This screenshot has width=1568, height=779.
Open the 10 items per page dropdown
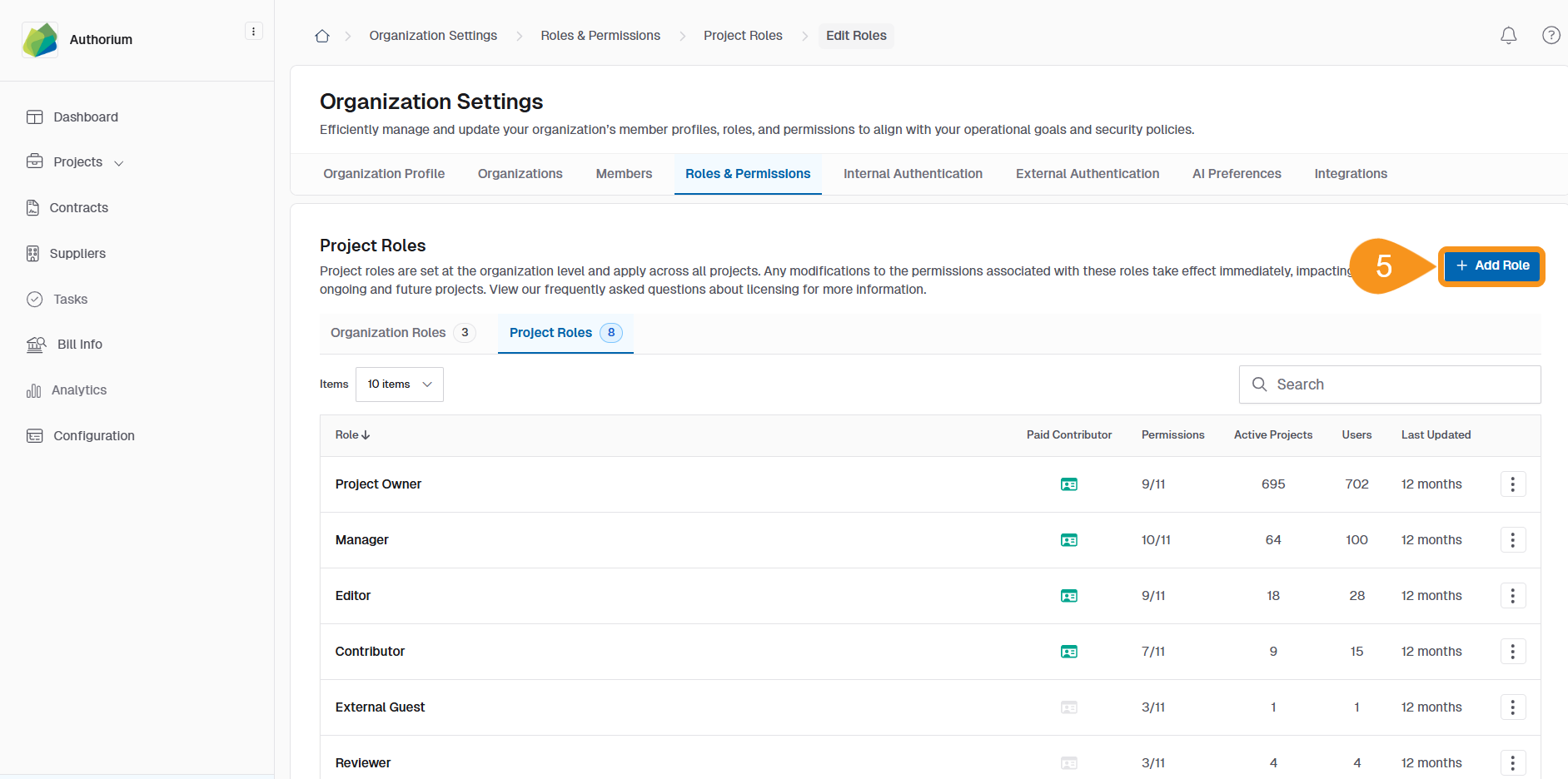(399, 384)
